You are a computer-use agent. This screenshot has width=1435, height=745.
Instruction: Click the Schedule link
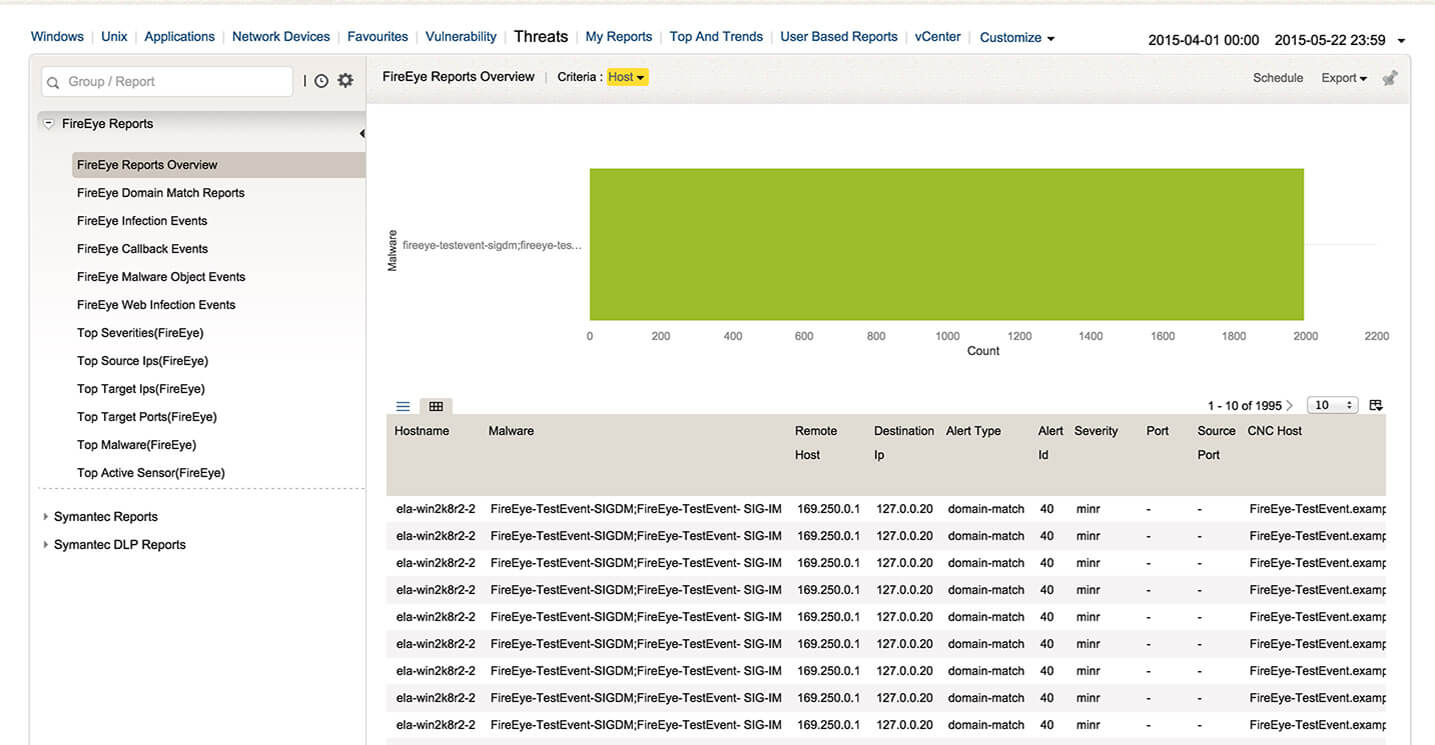pyautogui.click(x=1278, y=78)
